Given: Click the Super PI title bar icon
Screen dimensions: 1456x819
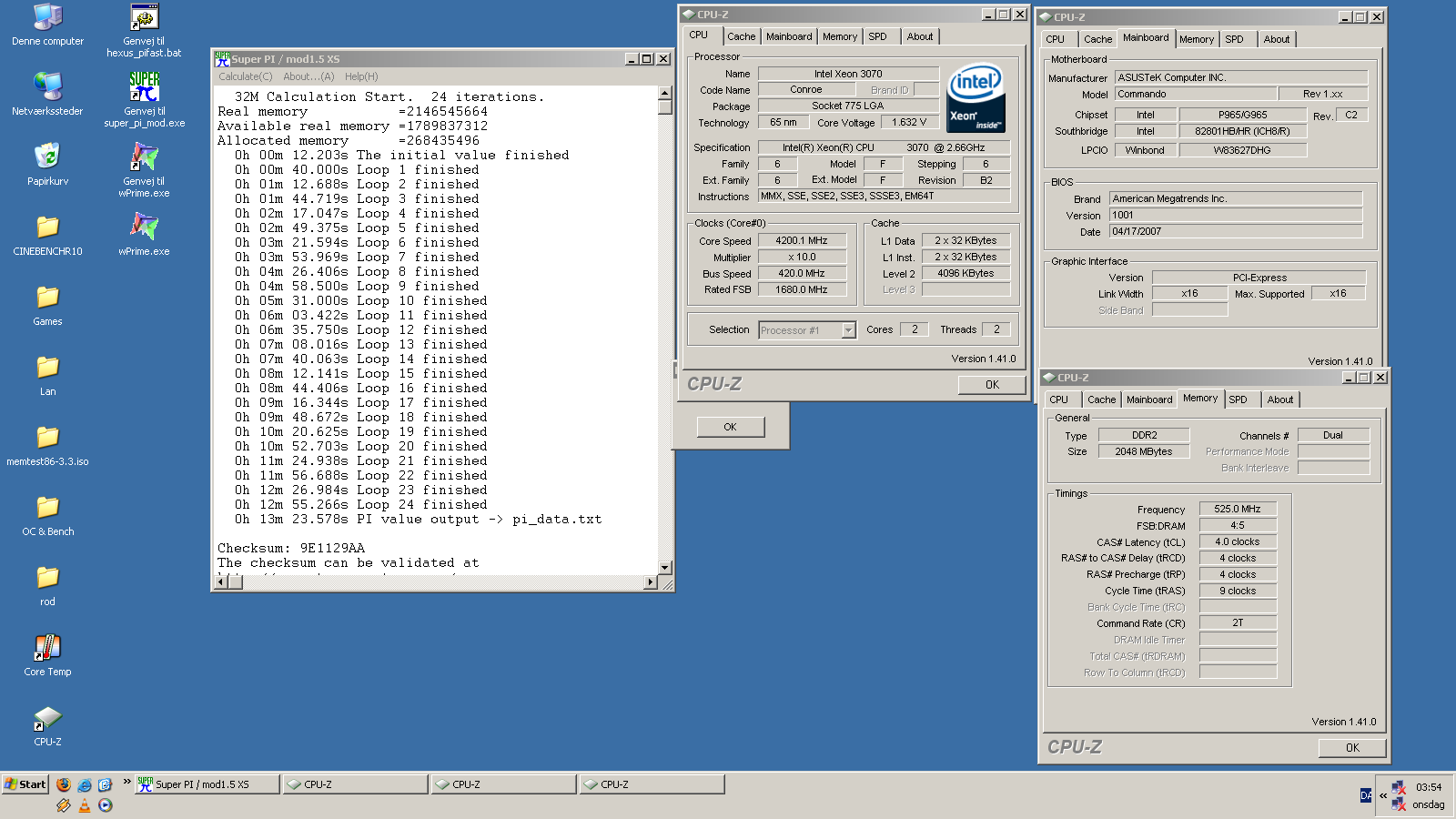Looking at the screenshot, I should pos(222,59).
